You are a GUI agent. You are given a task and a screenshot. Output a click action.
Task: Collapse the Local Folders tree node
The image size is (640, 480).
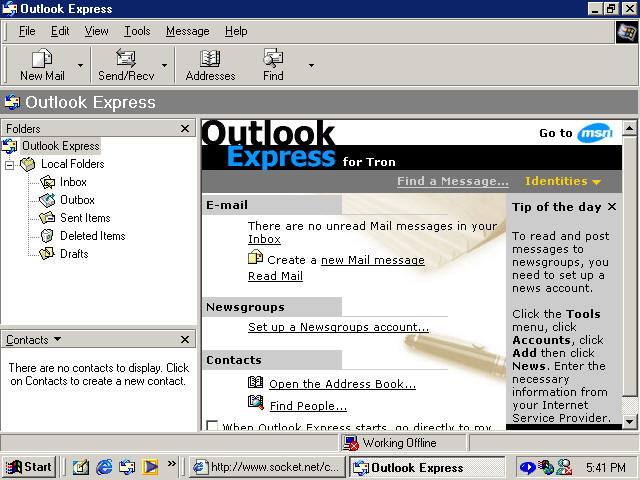click(x=10, y=165)
